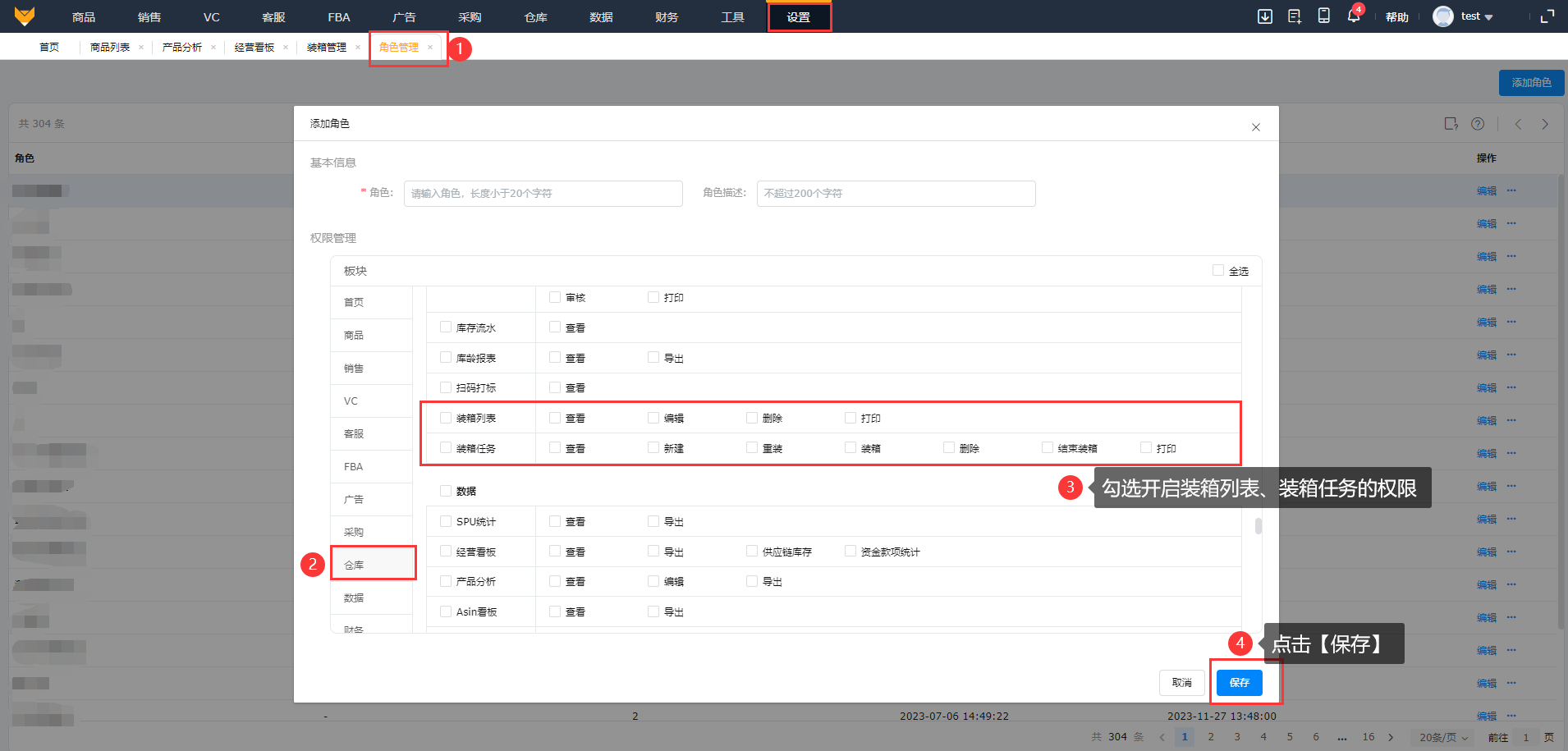The height and width of the screenshot is (751, 1568).
Task: Check the 全选 select-all checkbox
Action: pyautogui.click(x=1218, y=270)
